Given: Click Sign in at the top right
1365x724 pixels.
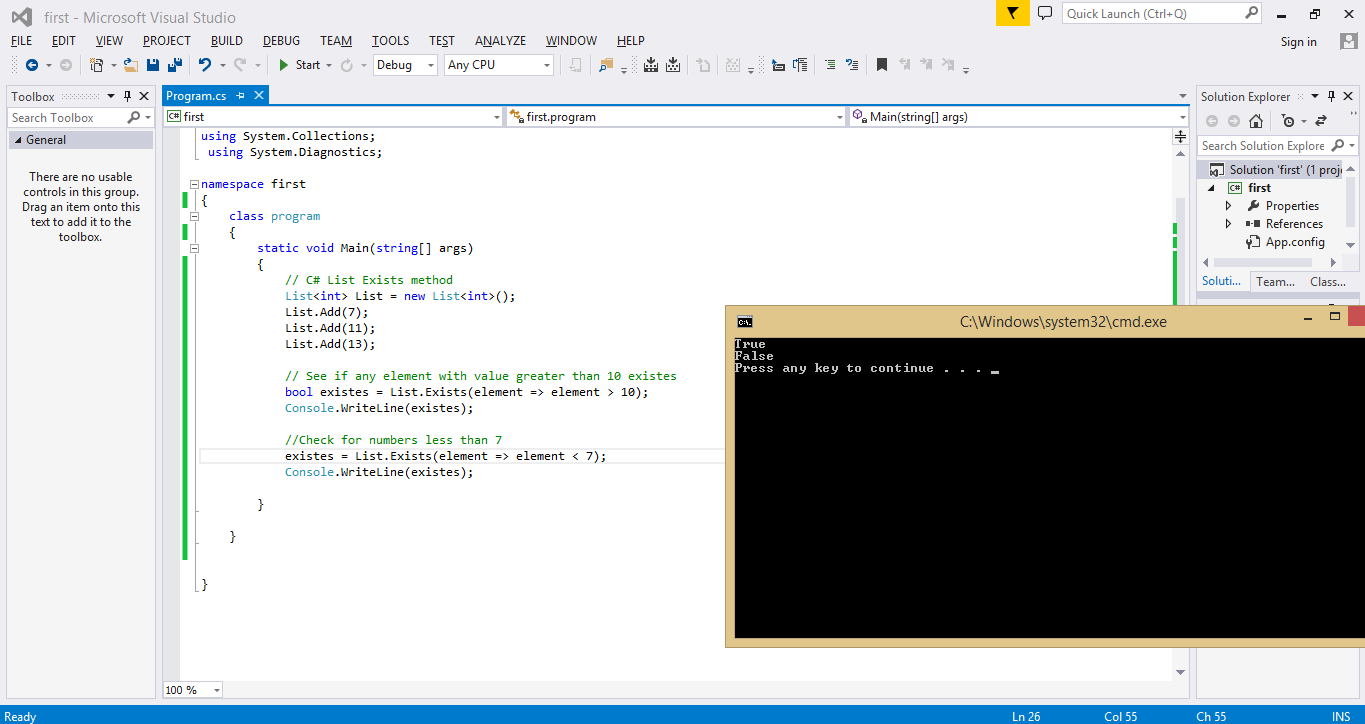Looking at the screenshot, I should (x=1298, y=42).
